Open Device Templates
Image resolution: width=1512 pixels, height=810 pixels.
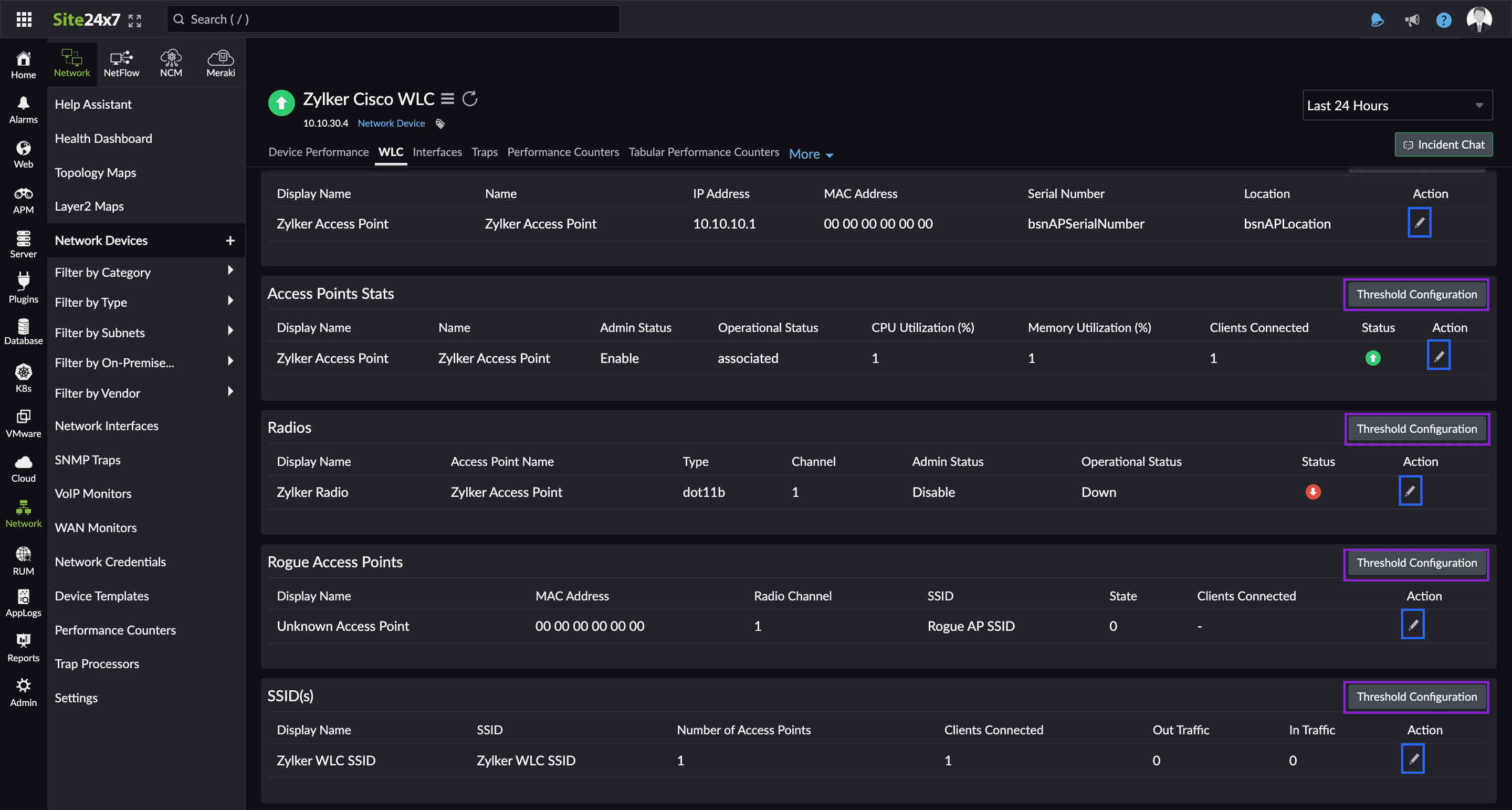pos(101,596)
